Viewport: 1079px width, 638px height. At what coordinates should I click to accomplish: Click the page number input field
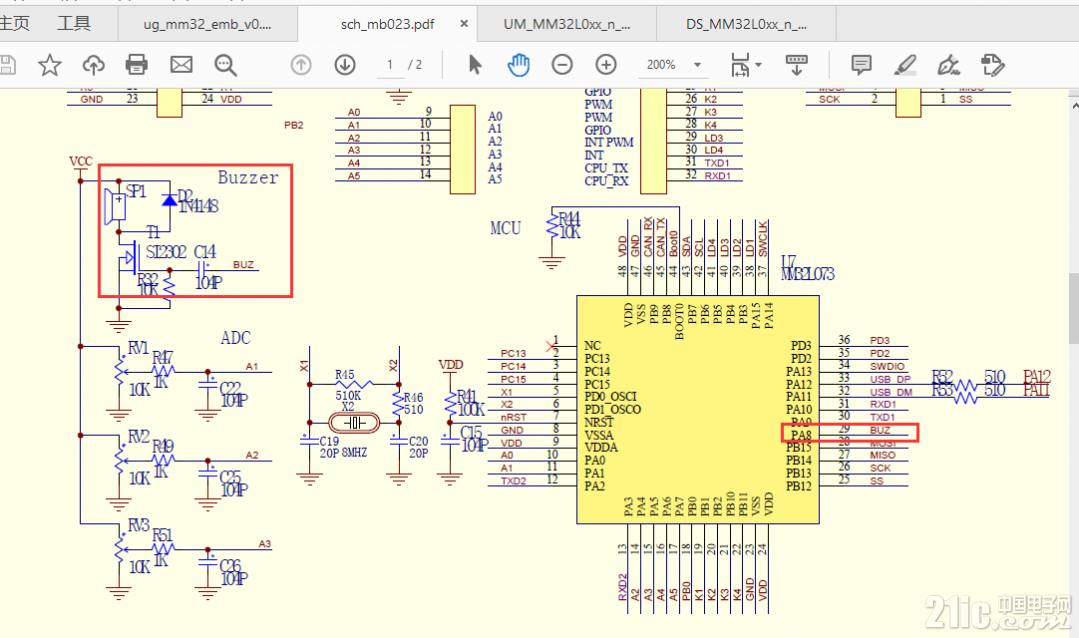coord(390,65)
